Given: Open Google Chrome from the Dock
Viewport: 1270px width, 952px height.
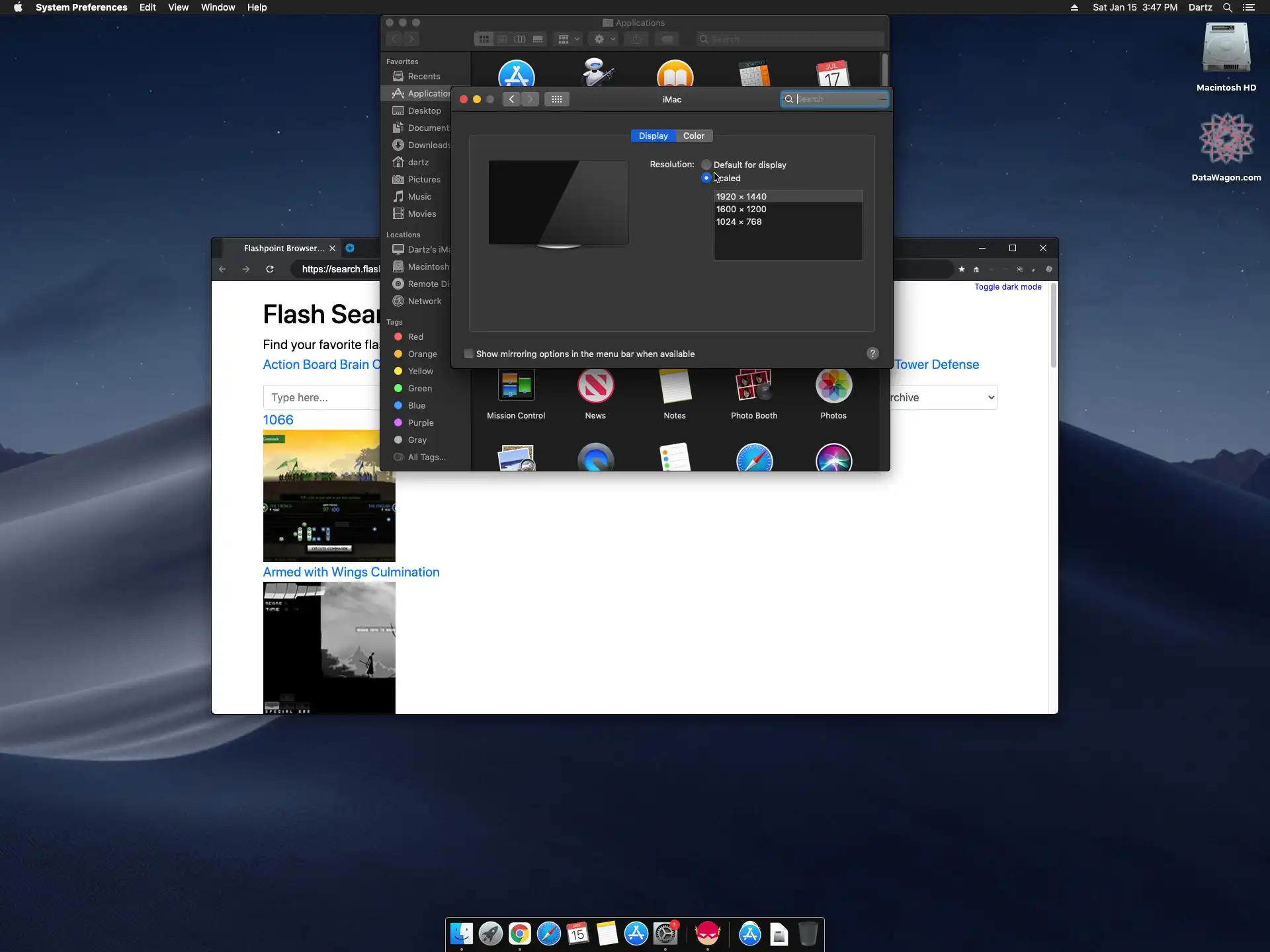Looking at the screenshot, I should (520, 933).
